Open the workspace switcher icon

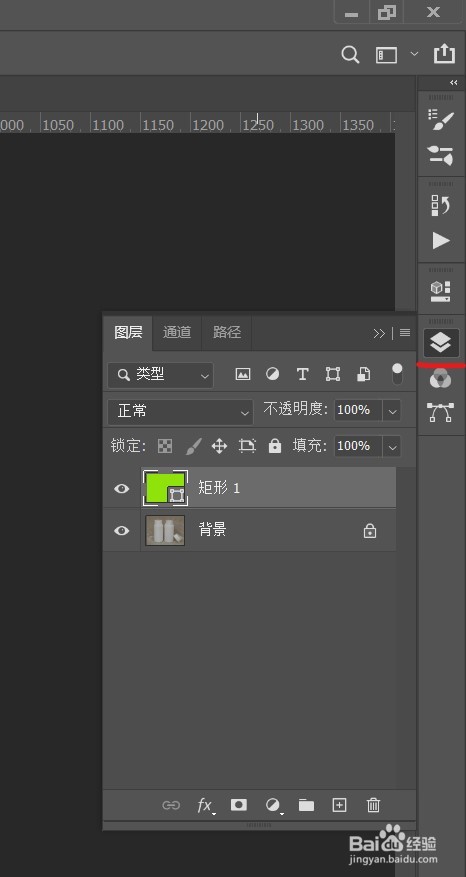[x=386, y=55]
